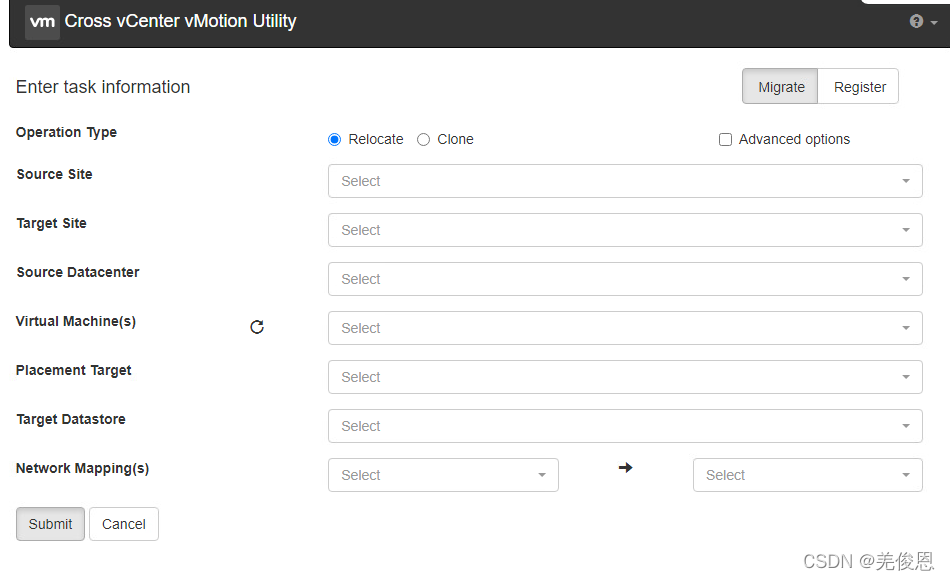Open the source Network Mapping dropdown
The width and height of the screenshot is (950, 580).
(443, 475)
